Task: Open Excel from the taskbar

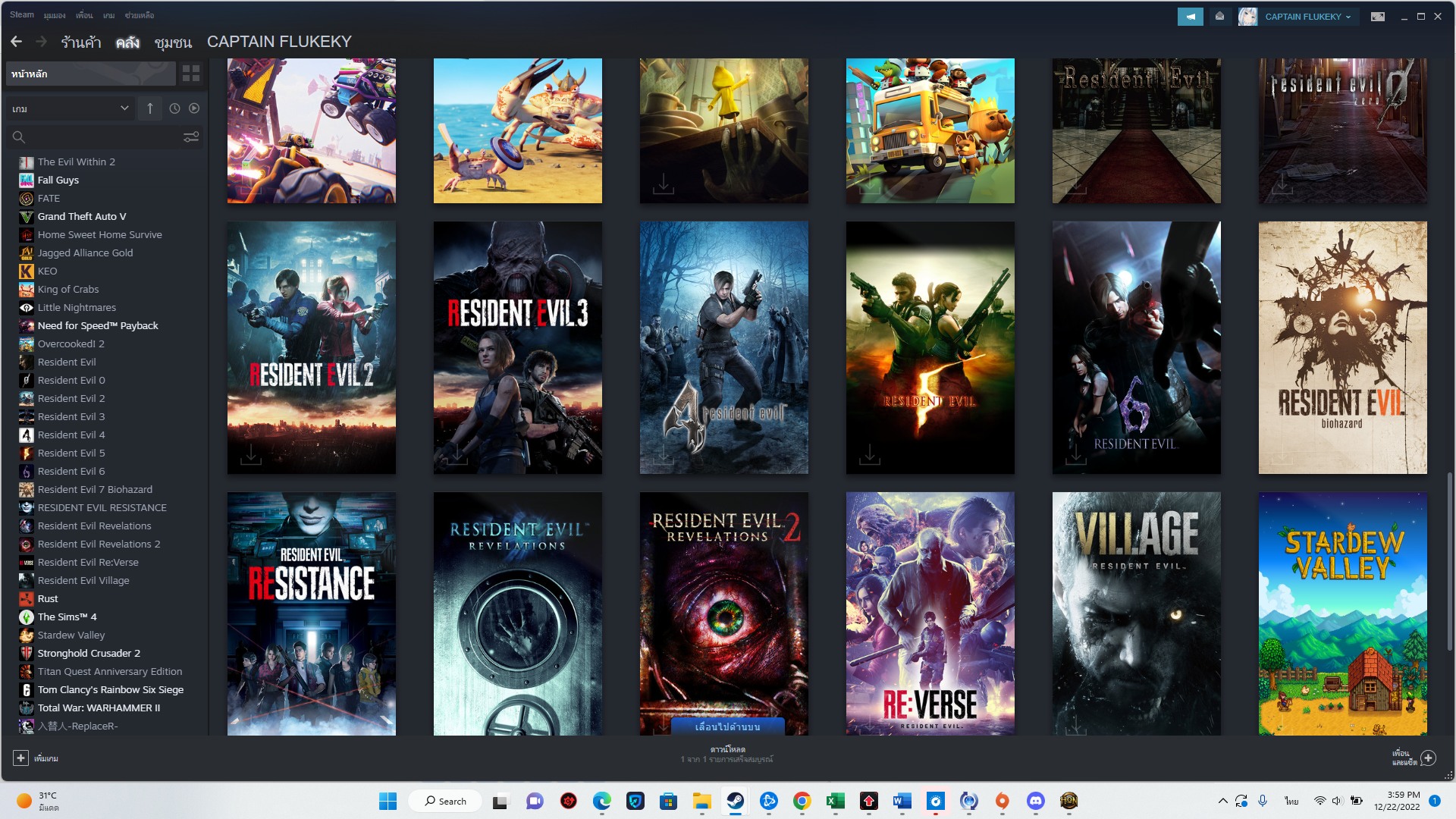Action: [x=835, y=801]
